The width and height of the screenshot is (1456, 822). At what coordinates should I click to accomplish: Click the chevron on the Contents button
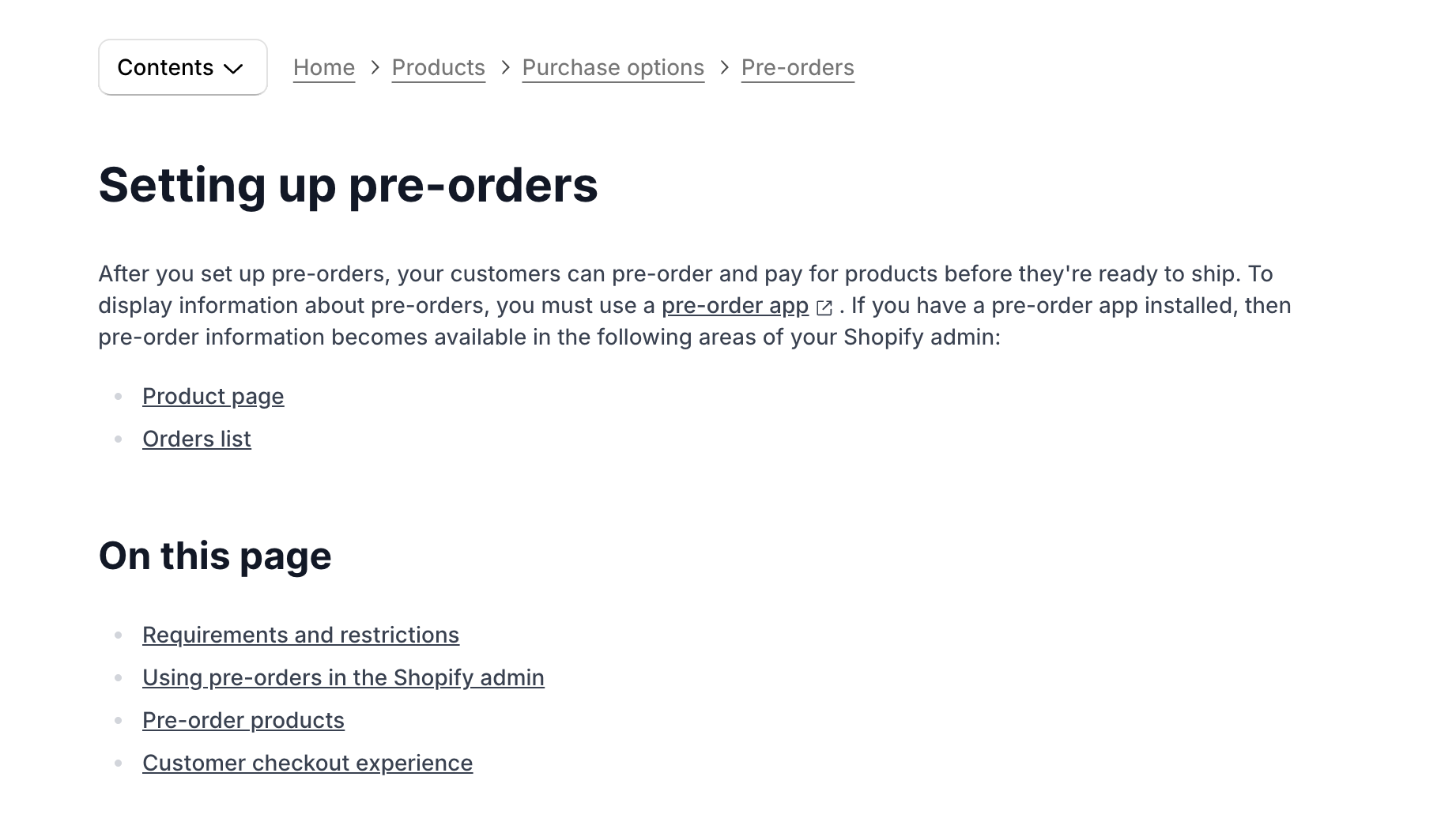[234, 69]
